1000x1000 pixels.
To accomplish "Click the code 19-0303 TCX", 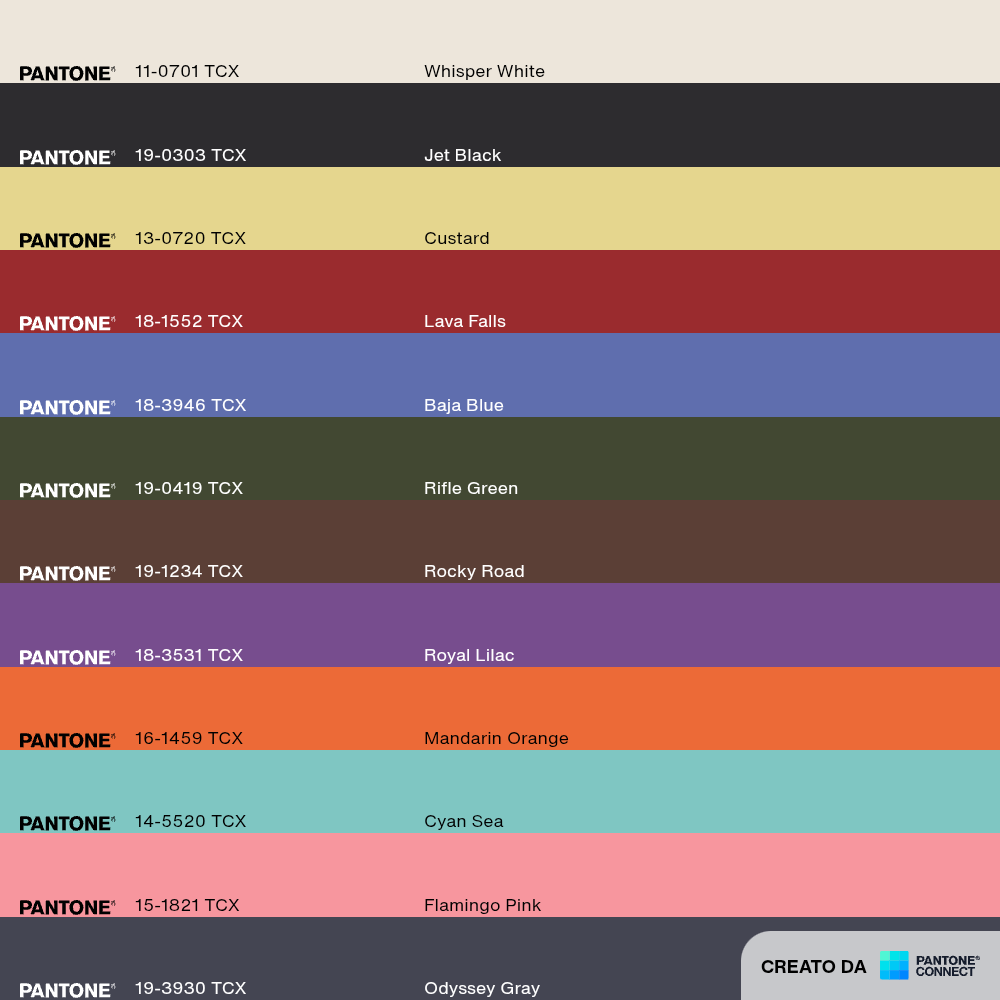I will point(190,156).
